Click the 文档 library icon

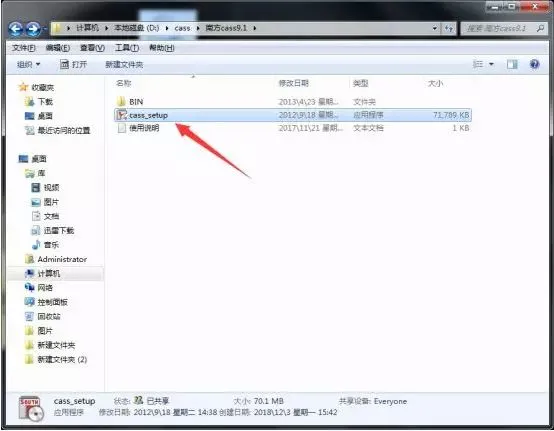tap(36, 216)
